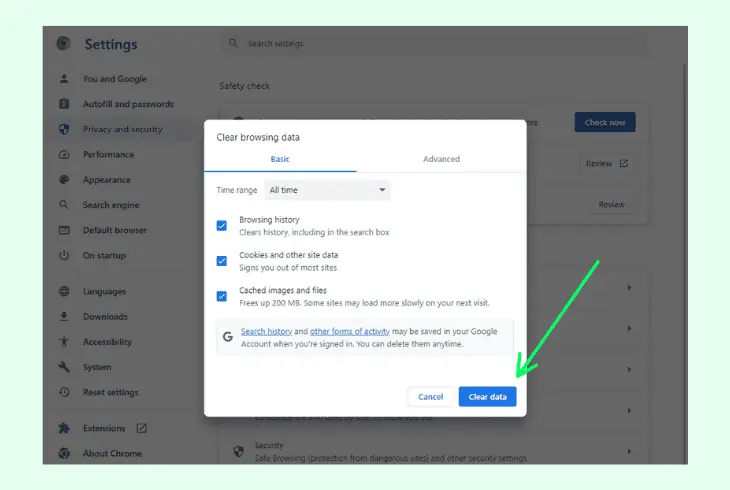Open Search engine settings section
Viewport: 730px width, 490px height.
(111, 205)
